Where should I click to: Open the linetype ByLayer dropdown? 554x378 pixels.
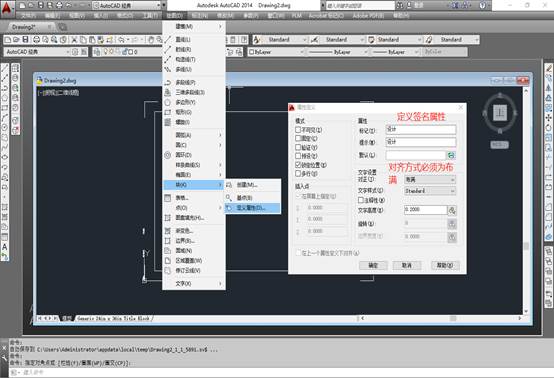click(337, 52)
